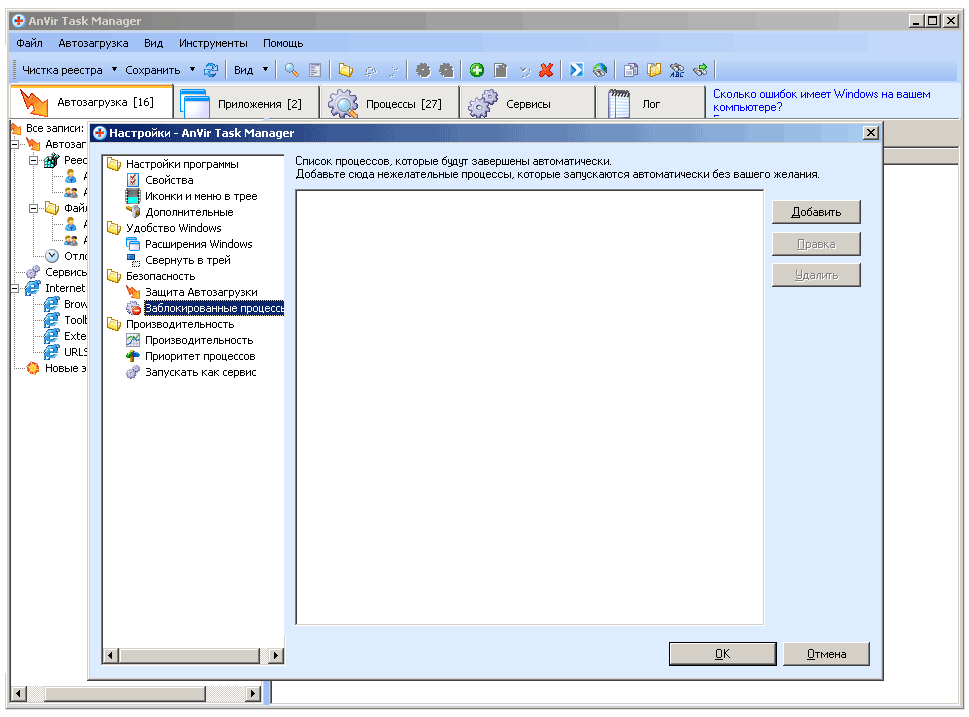Screen dimensions: 969x717
Task: Select Иконки и меню в трее item
Action: [200, 196]
